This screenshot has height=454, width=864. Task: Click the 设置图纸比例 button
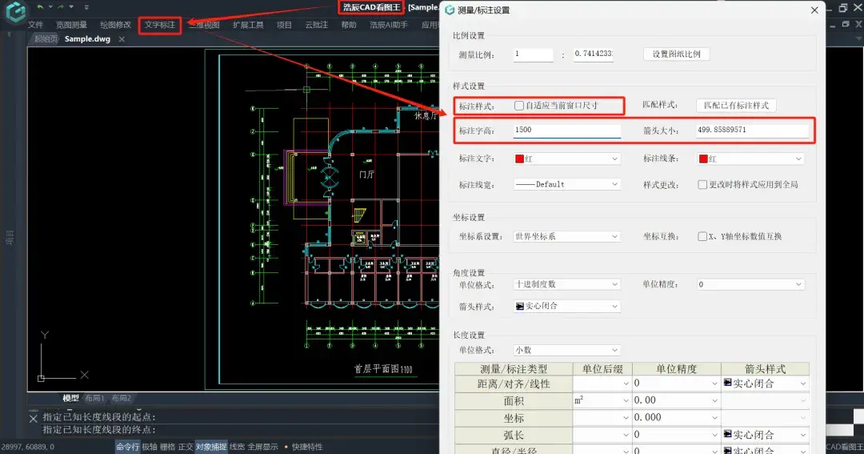point(676,54)
